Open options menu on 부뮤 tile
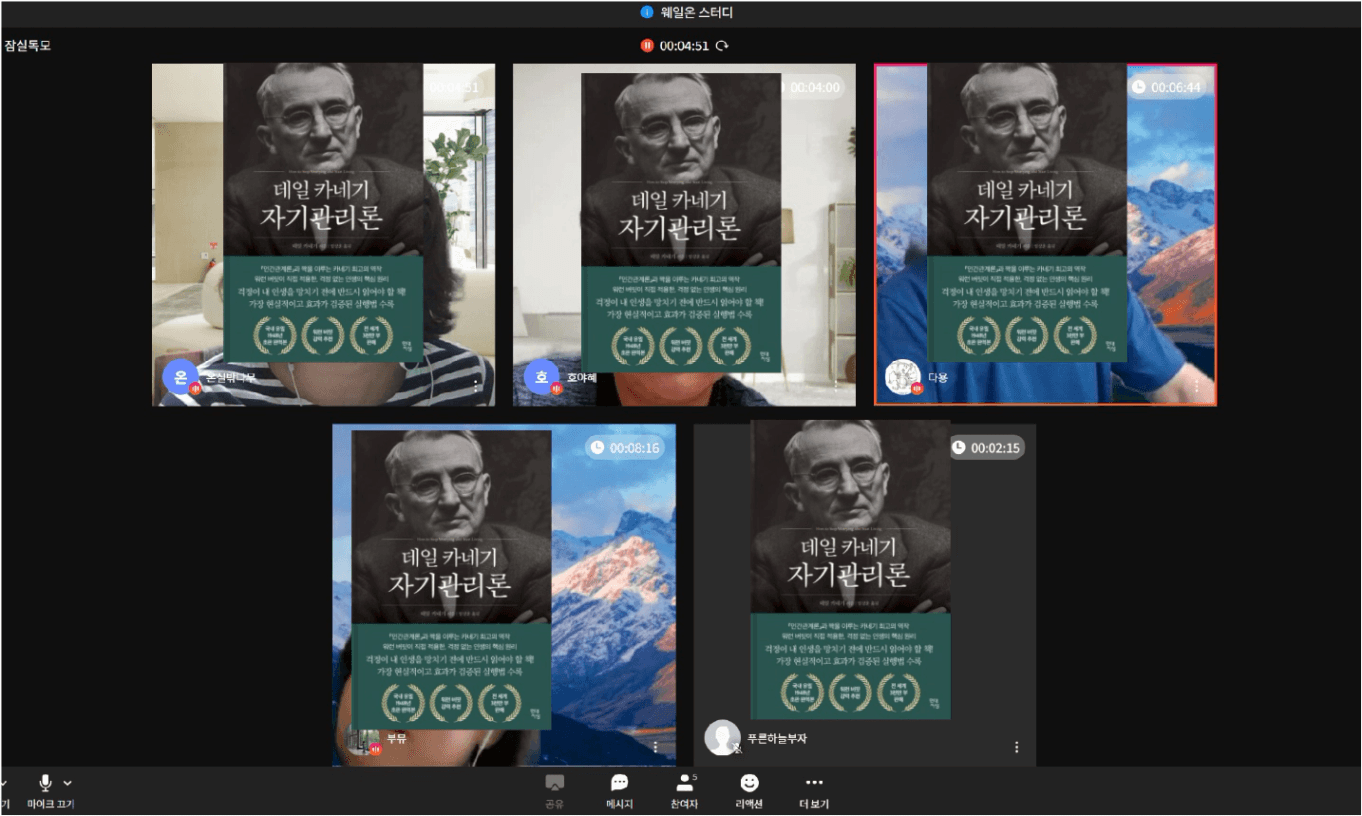1362x816 pixels. (656, 746)
